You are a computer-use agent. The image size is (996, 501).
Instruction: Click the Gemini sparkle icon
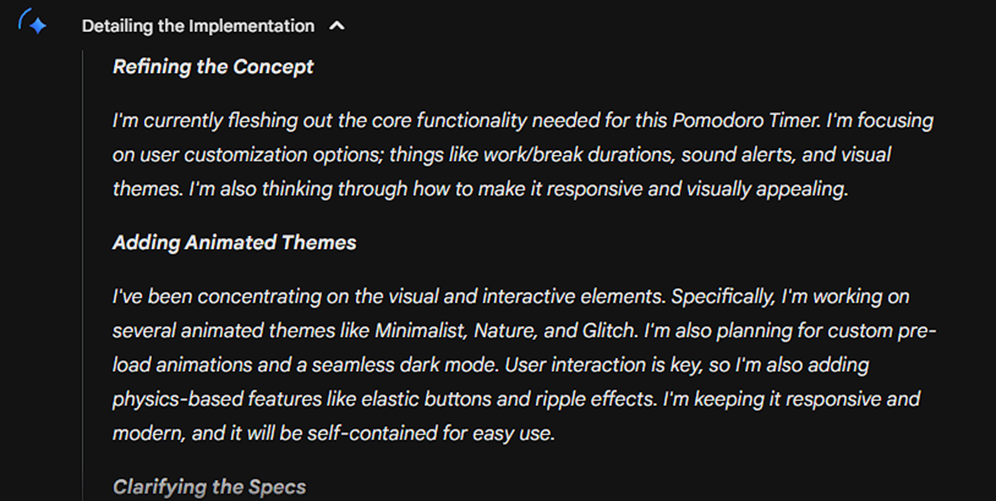pyautogui.click(x=33, y=24)
